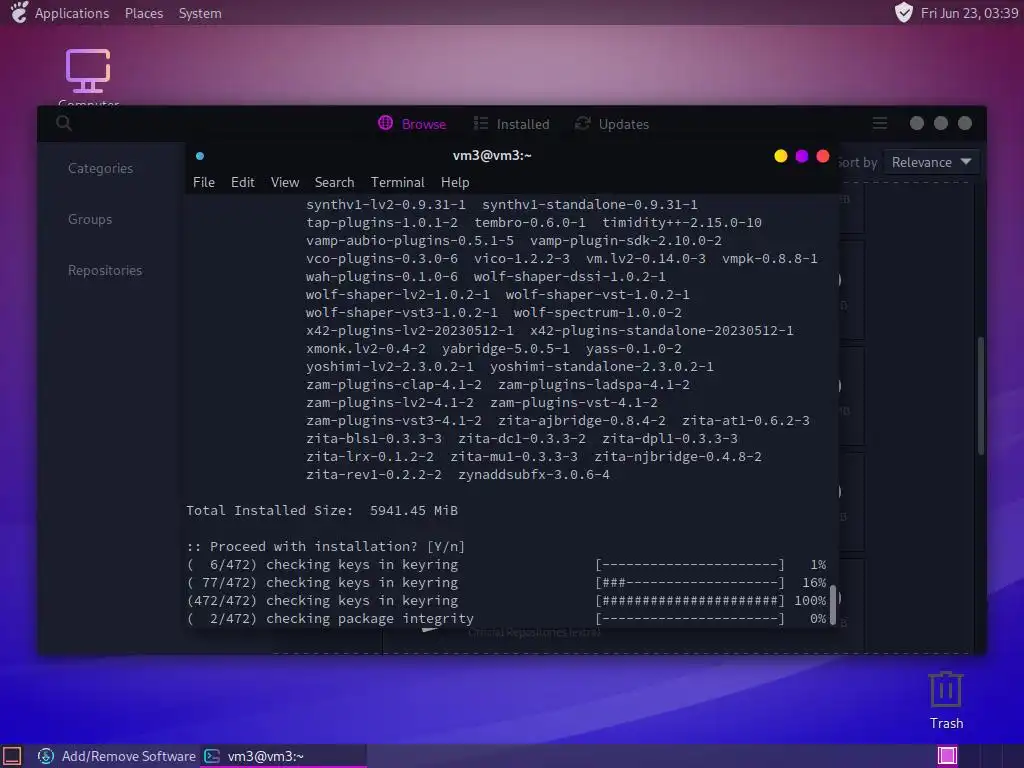The width and height of the screenshot is (1024, 768).
Task: Click the 100% keyring progress bar
Action: point(690,601)
